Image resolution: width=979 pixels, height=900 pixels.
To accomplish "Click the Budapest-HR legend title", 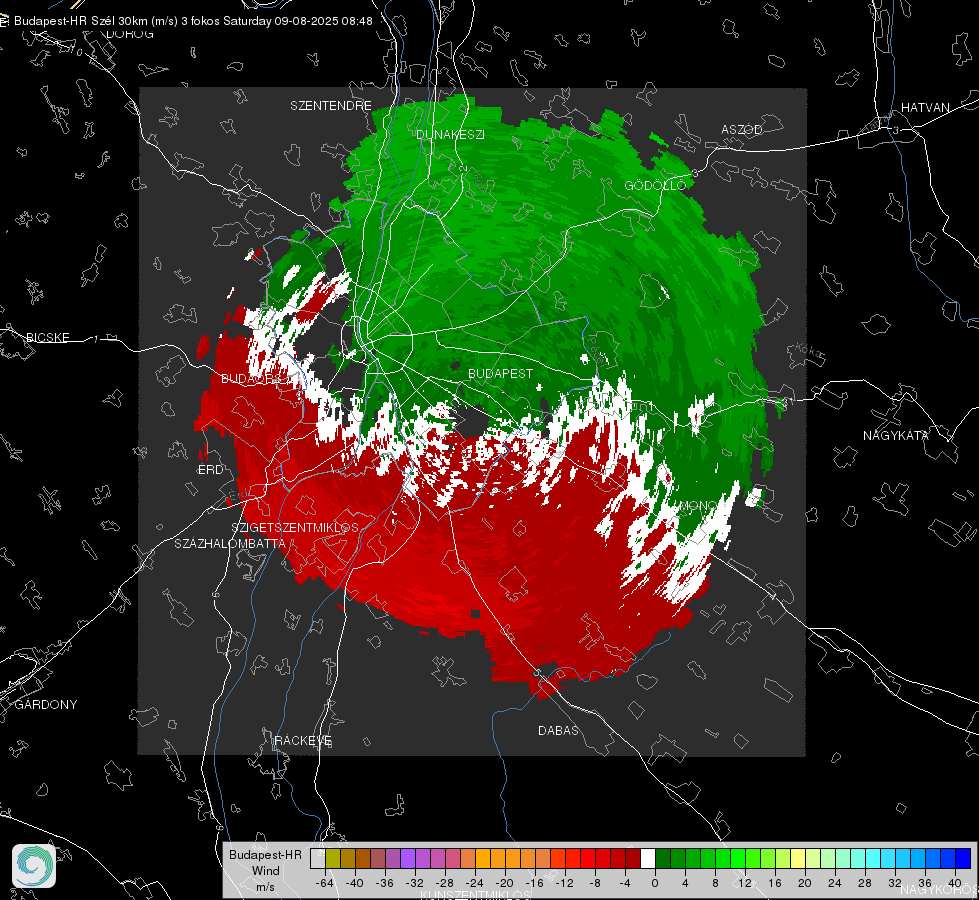I will pos(265,854).
